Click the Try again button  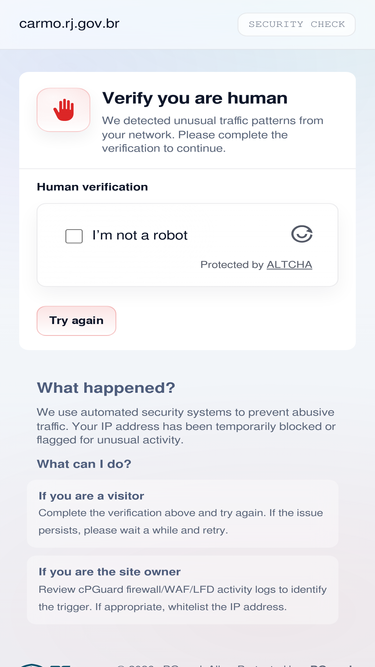tap(76, 321)
